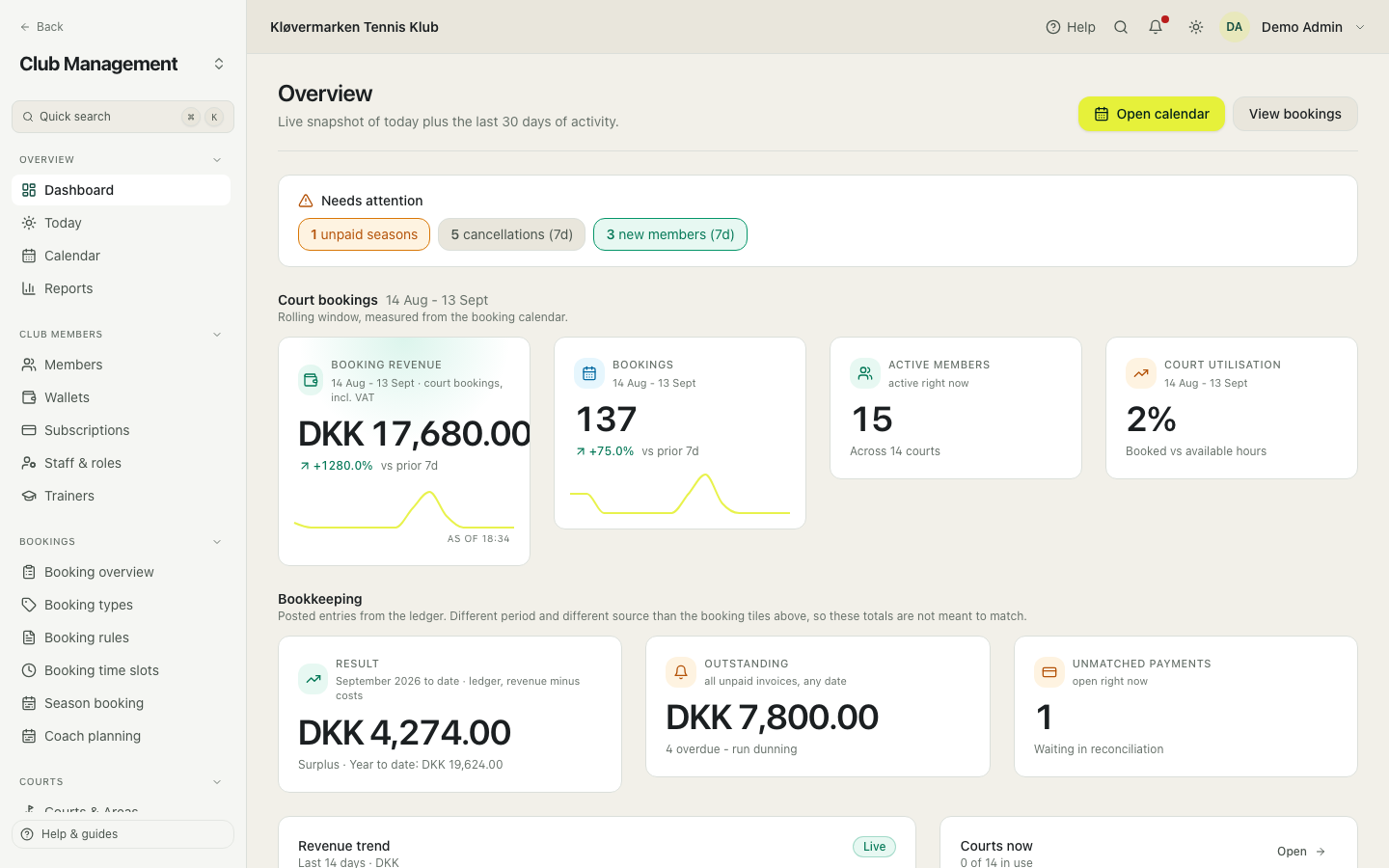Click the Subscriptions card icon
Viewport: 1389px width, 868px height.
[29, 430]
